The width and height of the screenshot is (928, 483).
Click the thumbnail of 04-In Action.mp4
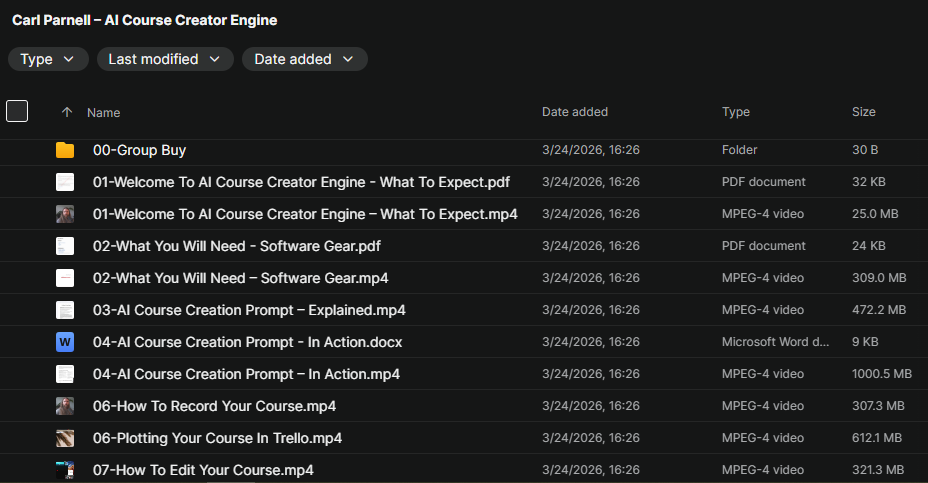(x=65, y=374)
